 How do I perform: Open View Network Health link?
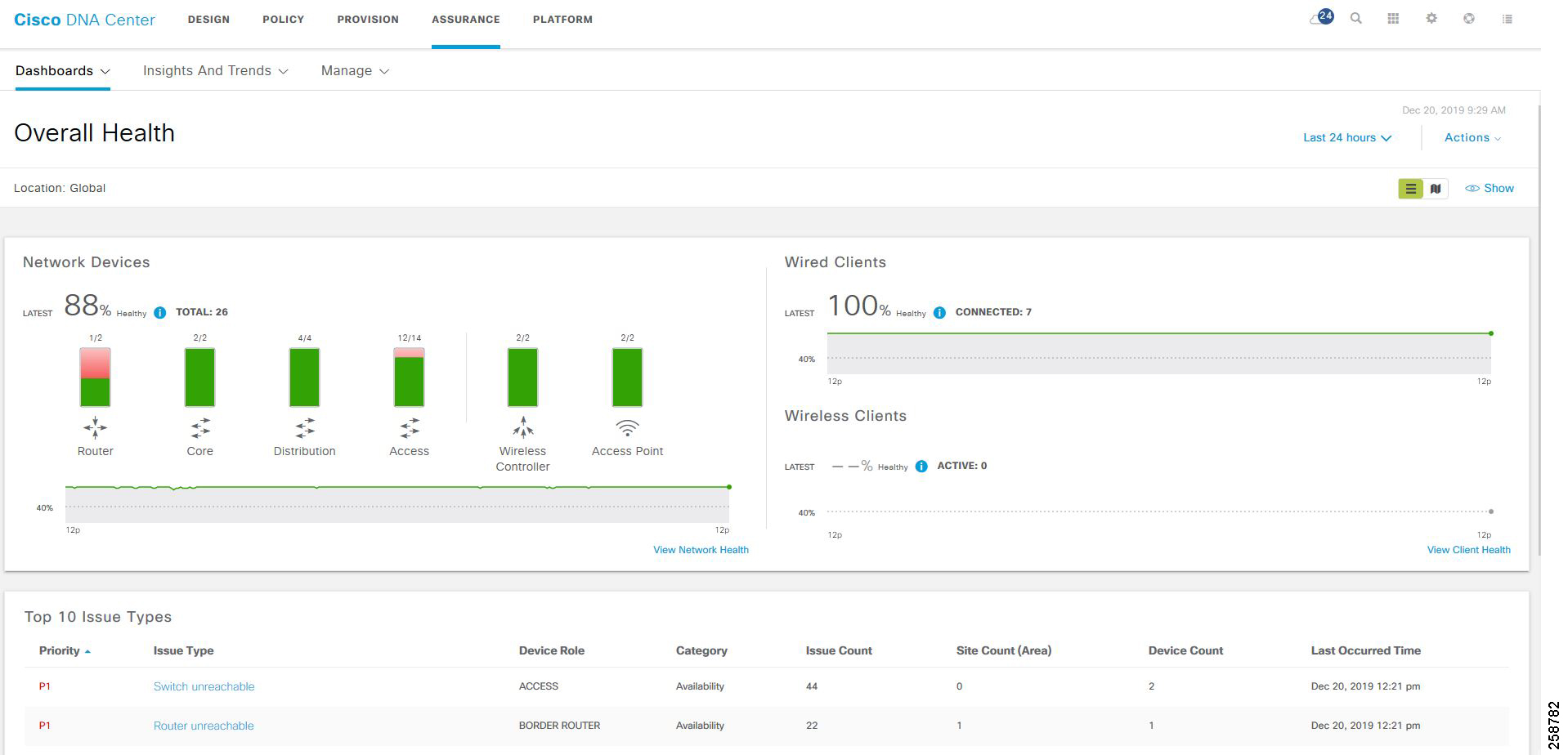[701, 550]
